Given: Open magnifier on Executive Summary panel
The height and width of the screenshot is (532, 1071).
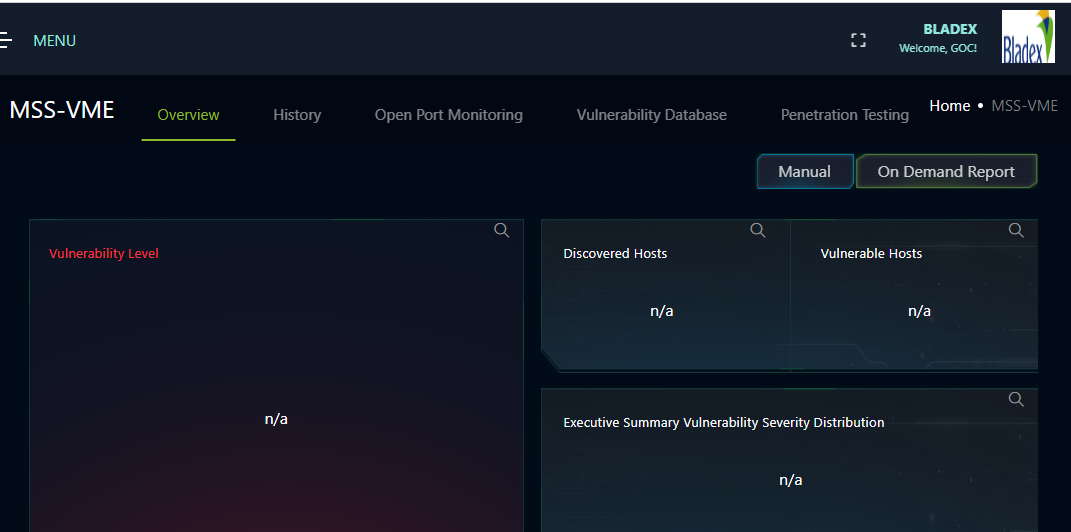Looking at the screenshot, I should click(1016, 400).
